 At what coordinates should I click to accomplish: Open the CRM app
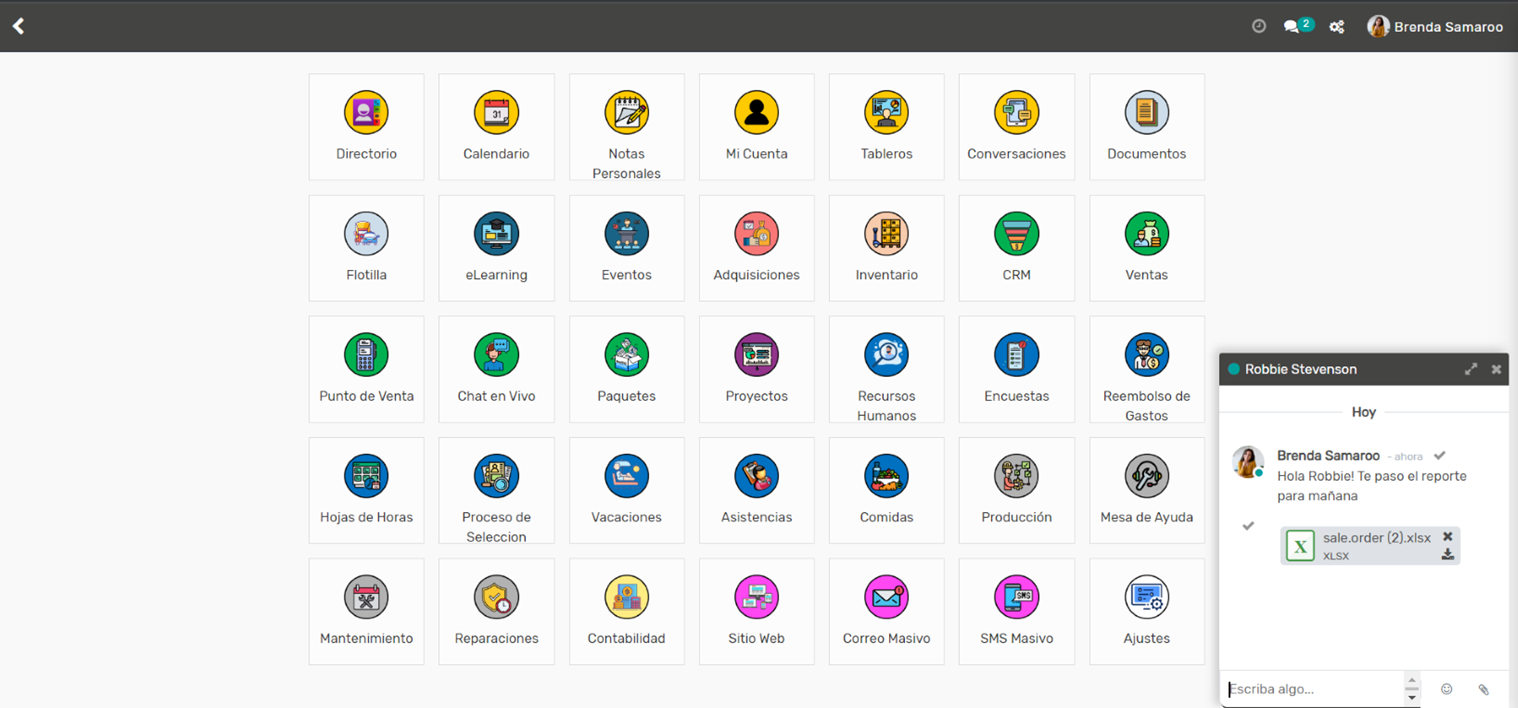click(x=1016, y=247)
